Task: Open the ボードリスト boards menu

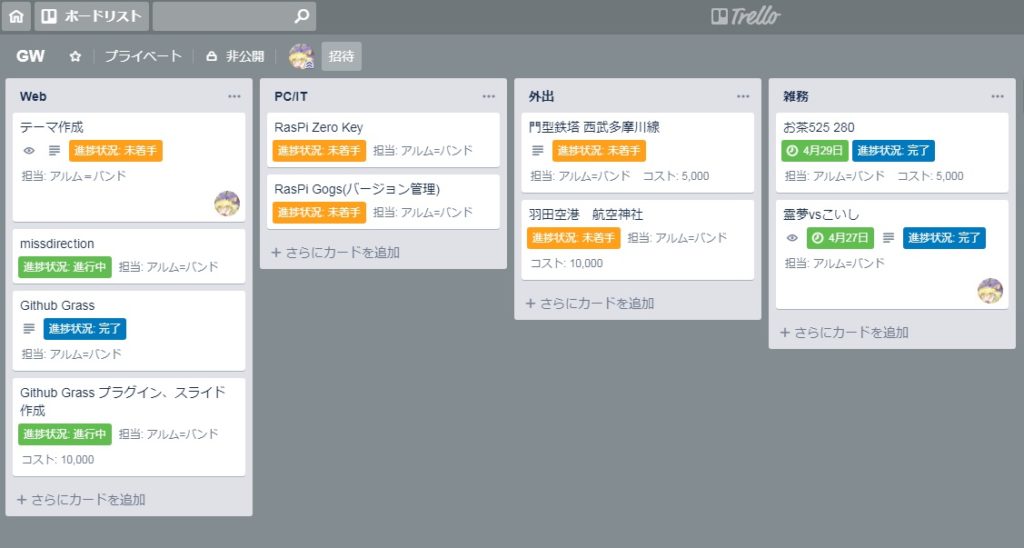Action: [91, 16]
